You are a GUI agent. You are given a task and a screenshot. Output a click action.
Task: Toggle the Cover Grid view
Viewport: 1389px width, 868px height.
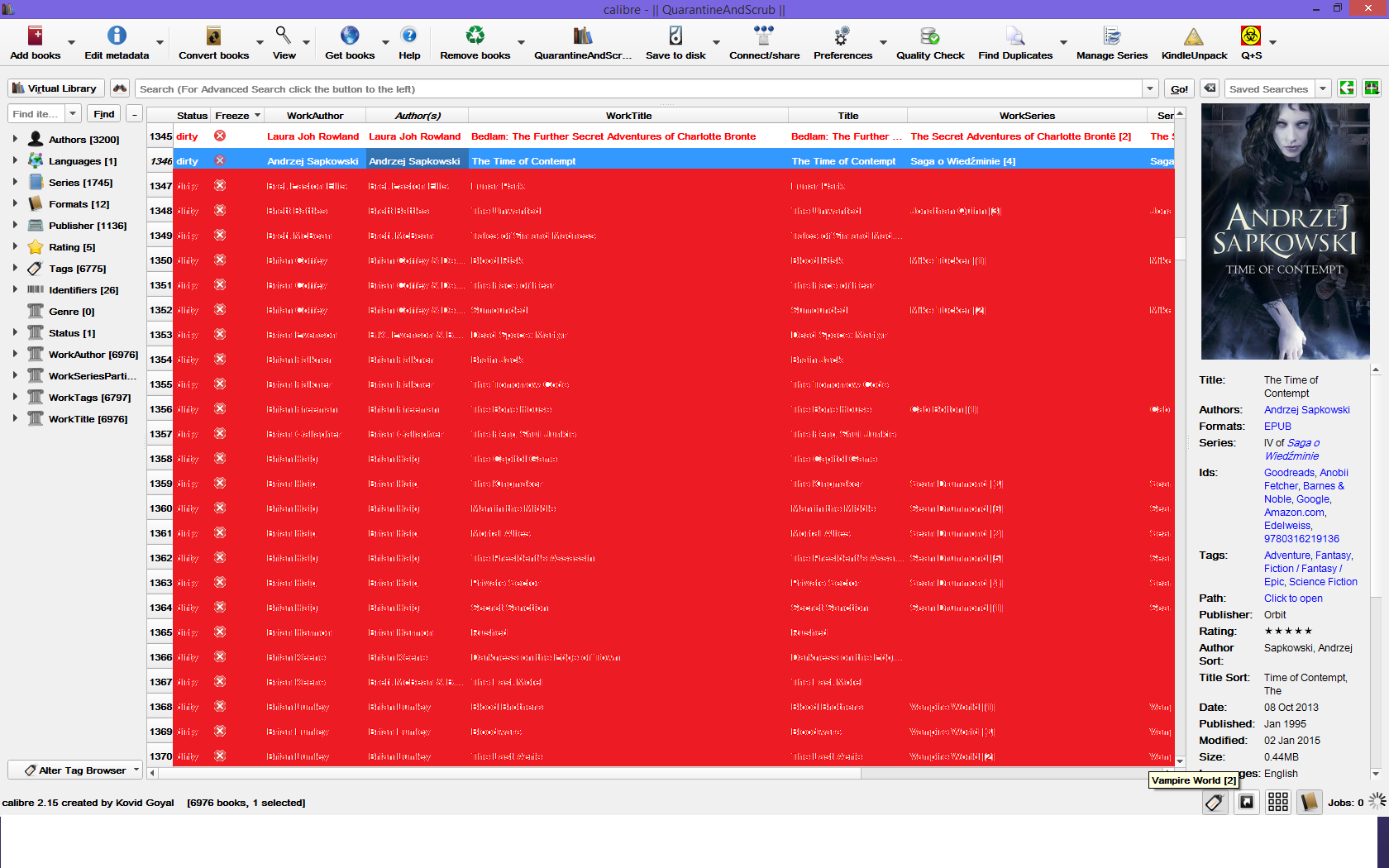click(1278, 802)
